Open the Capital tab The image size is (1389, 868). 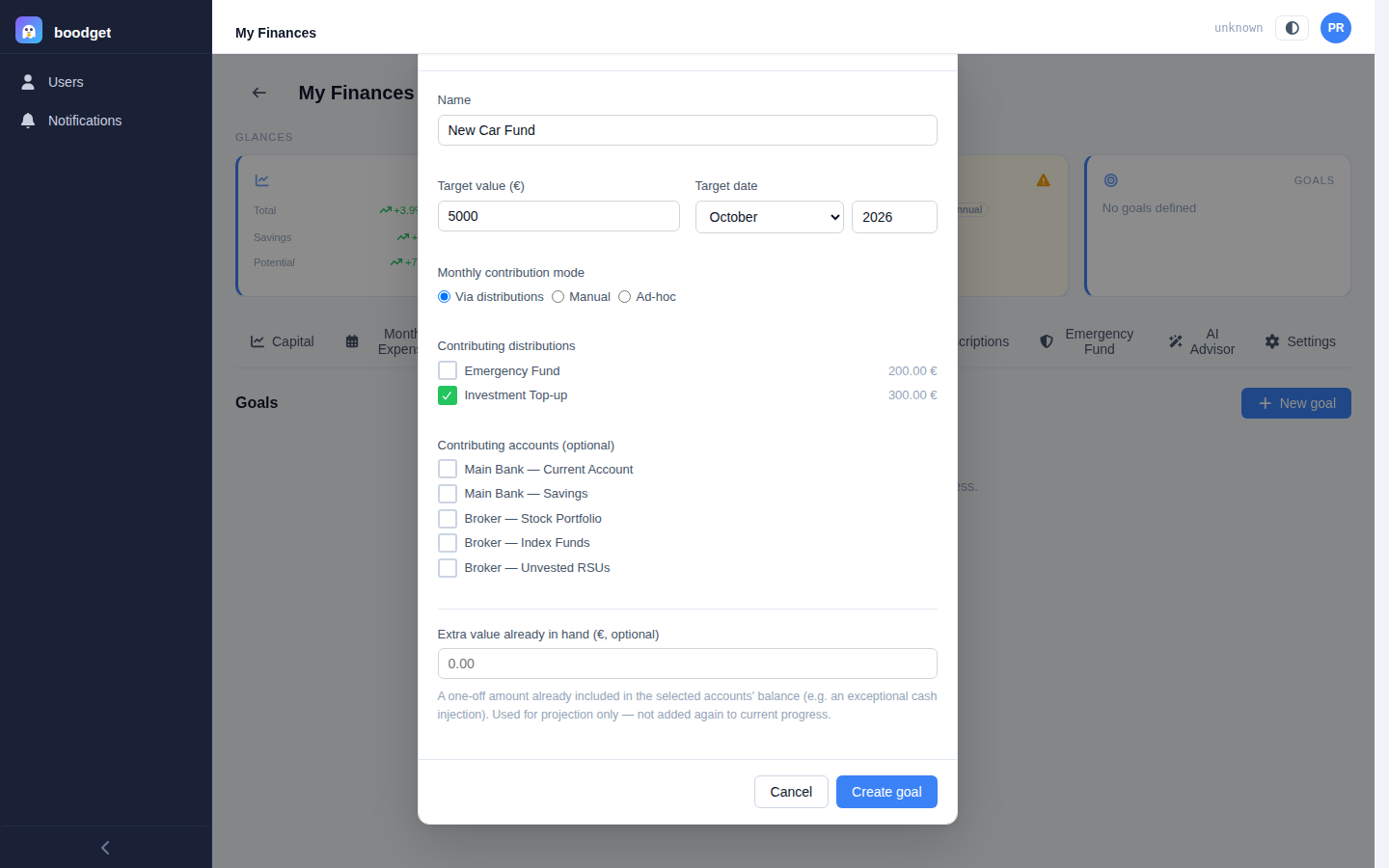point(283,341)
